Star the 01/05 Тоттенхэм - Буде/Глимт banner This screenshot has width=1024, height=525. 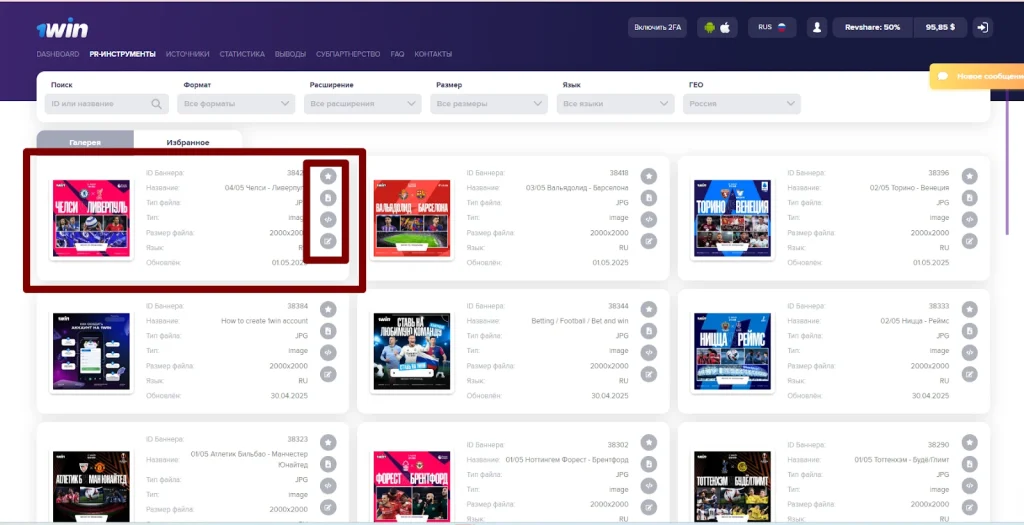970,443
